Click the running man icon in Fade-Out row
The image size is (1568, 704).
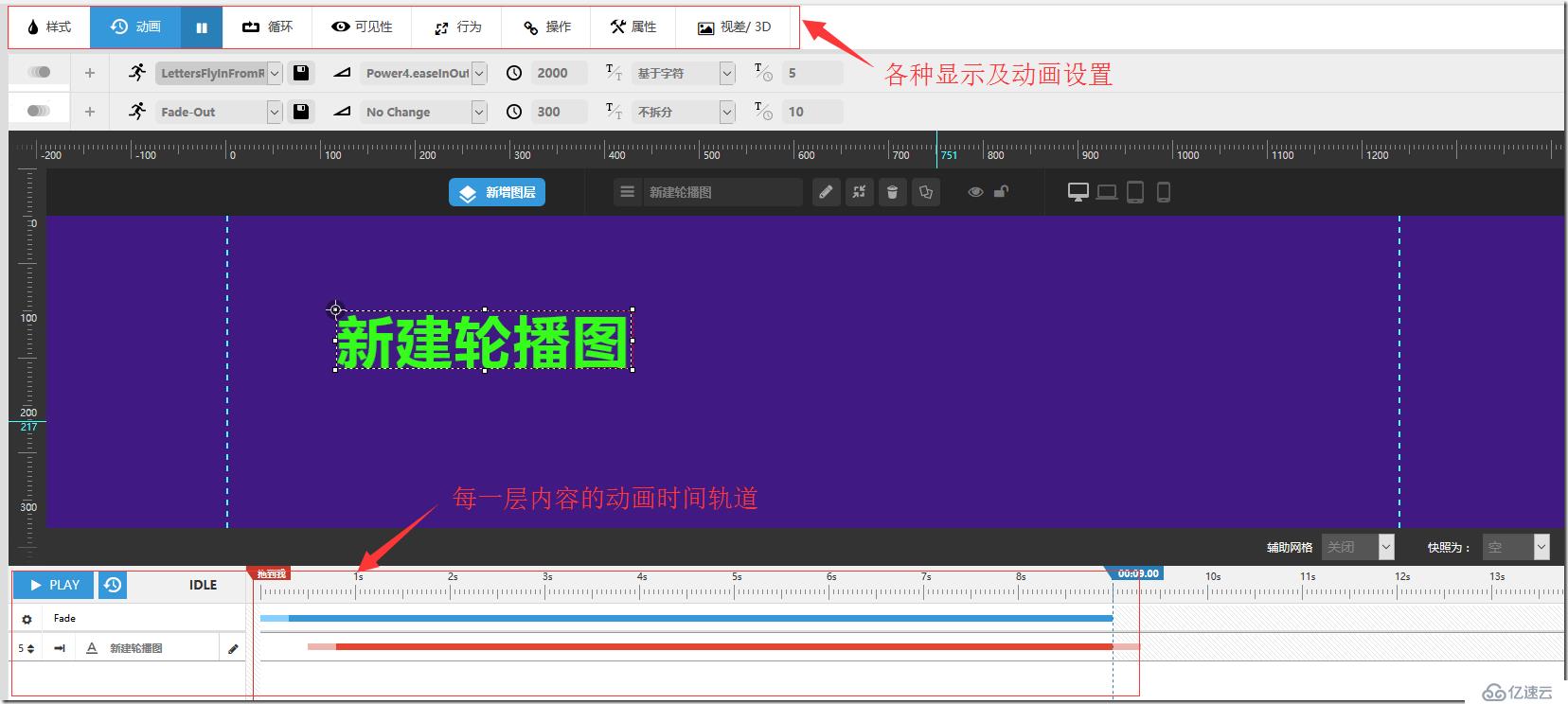[x=138, y=111]
